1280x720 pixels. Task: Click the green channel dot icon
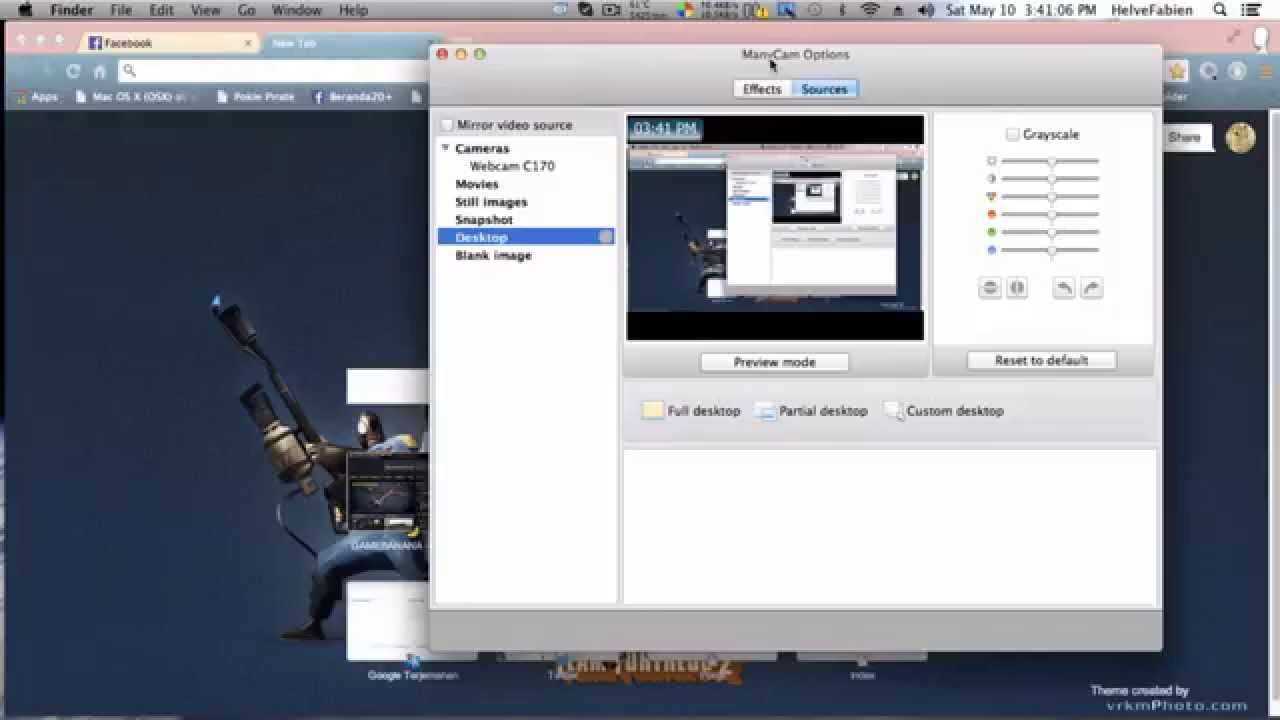point(991,232)
